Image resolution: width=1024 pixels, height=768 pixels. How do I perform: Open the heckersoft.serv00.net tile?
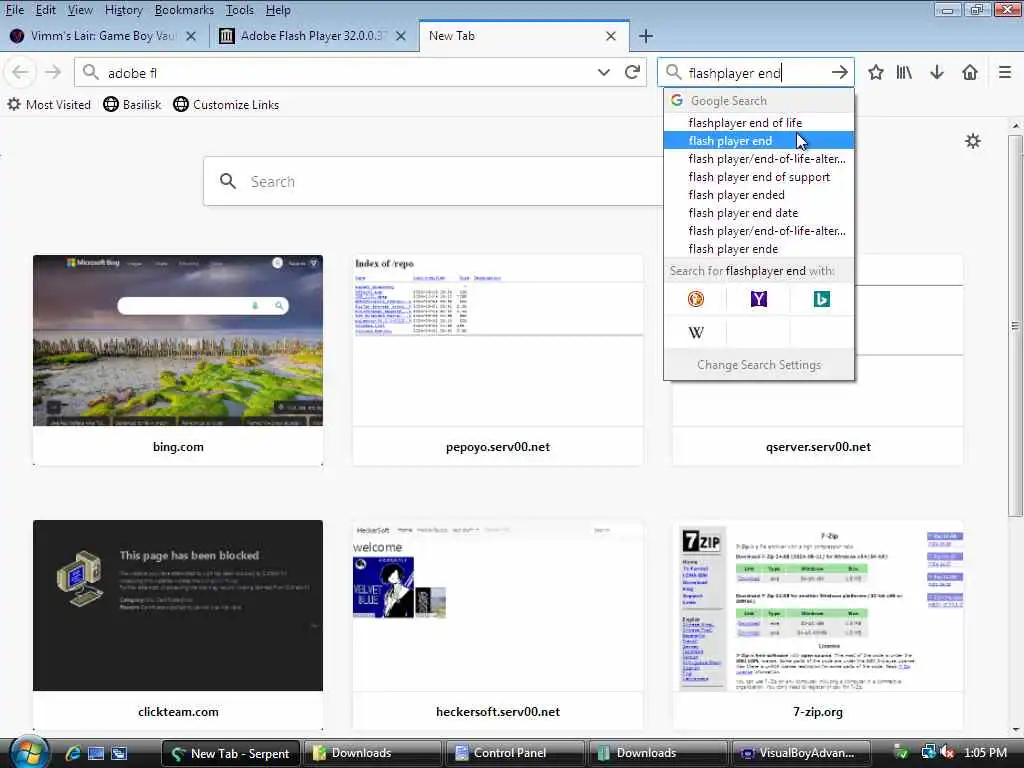(498, 624)
